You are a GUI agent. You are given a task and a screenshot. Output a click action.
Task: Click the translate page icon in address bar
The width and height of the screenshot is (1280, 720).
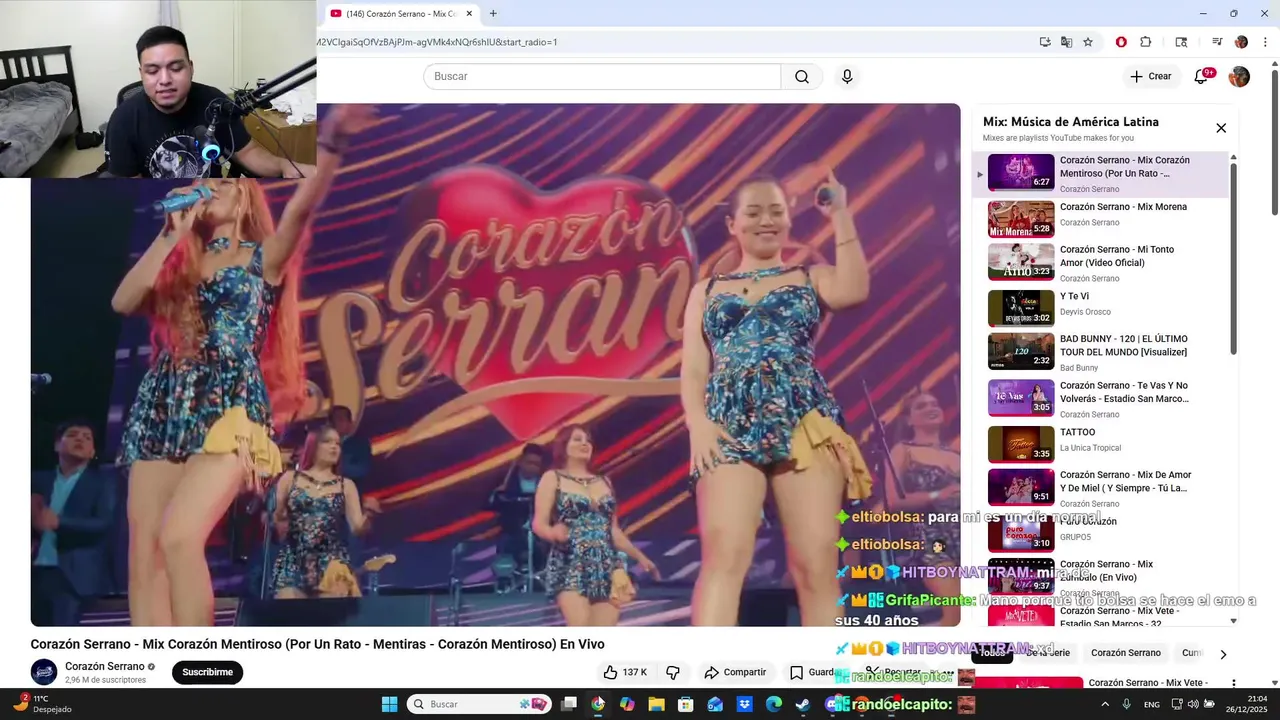click(x=1066, y=42)
